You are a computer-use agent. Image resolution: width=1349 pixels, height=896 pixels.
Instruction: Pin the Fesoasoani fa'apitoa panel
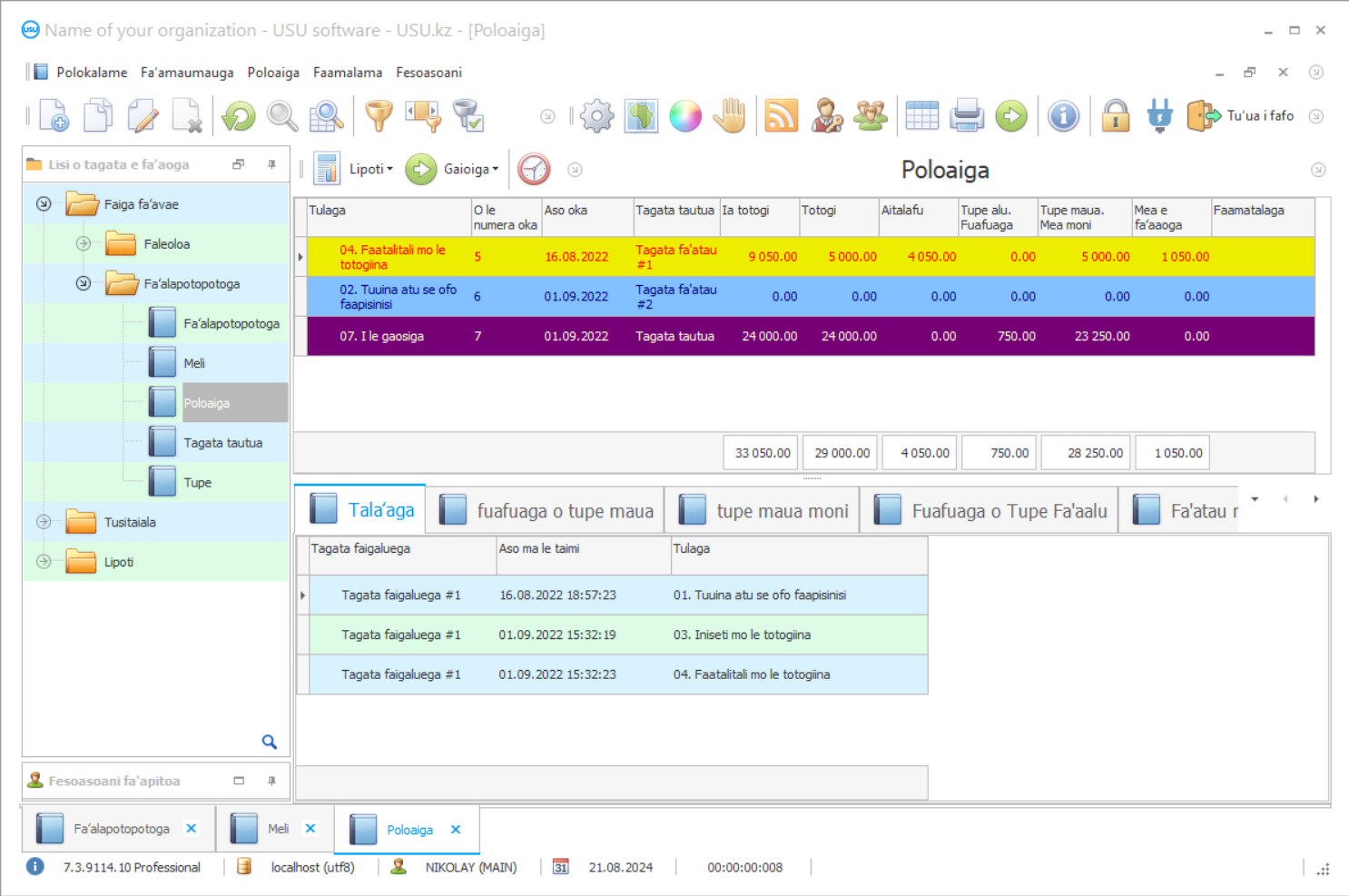pos(271,781)
